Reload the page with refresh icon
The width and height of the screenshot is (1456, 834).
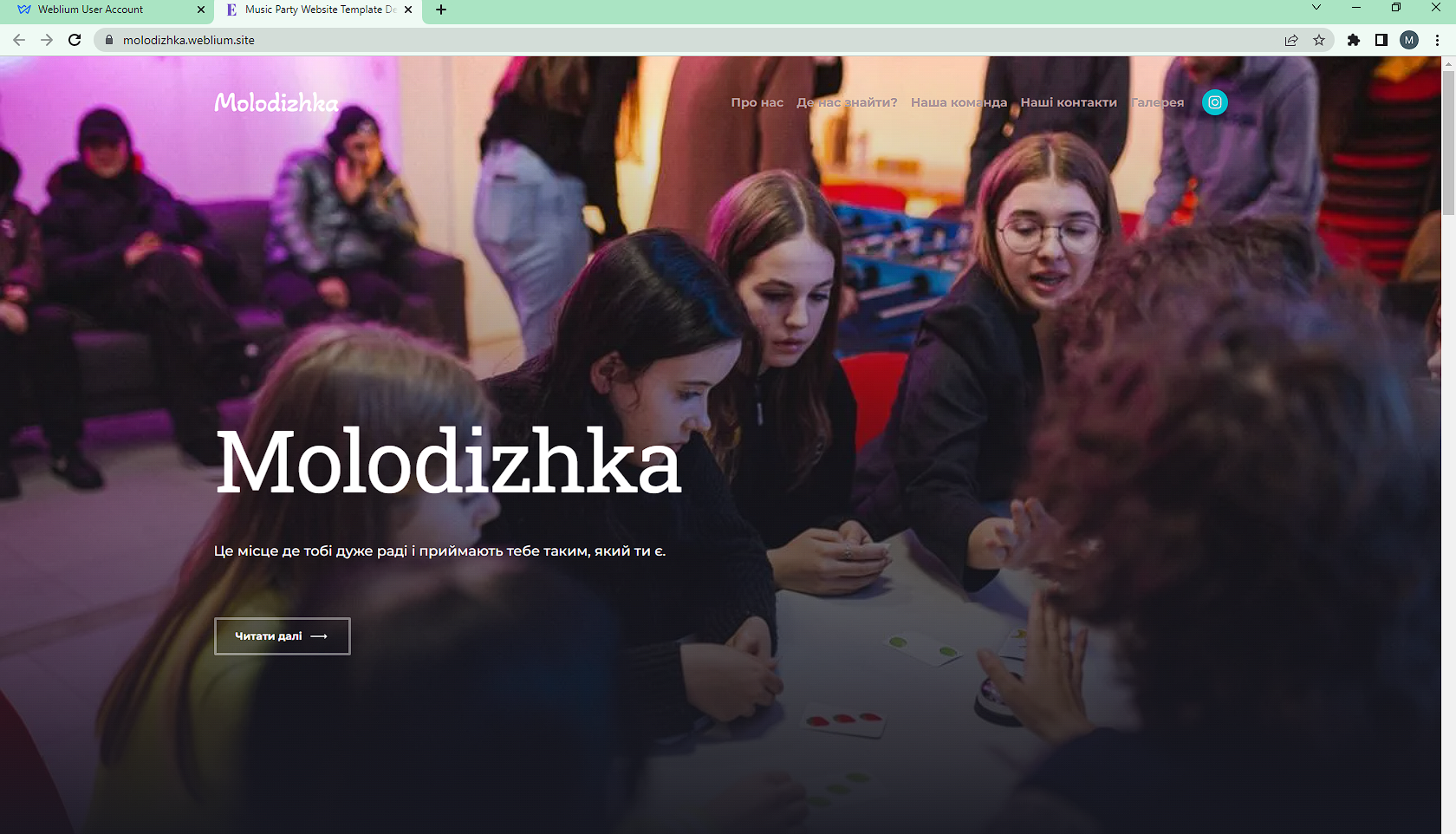click(x=75, y=40)
